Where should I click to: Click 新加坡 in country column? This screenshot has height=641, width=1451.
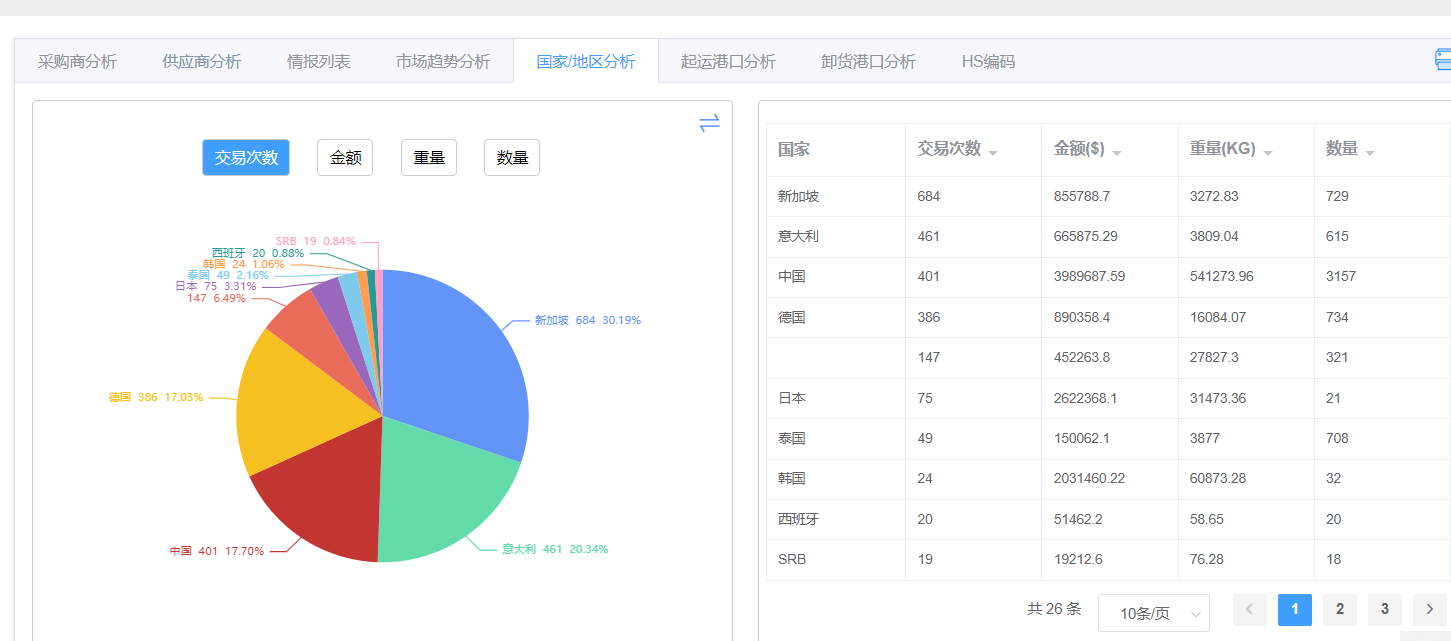coord(798,197)
